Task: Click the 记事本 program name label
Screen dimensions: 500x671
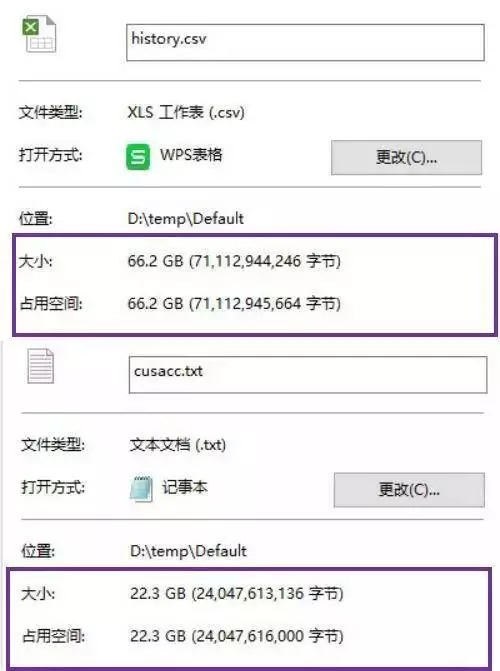Action: click(x=185, y=487)
